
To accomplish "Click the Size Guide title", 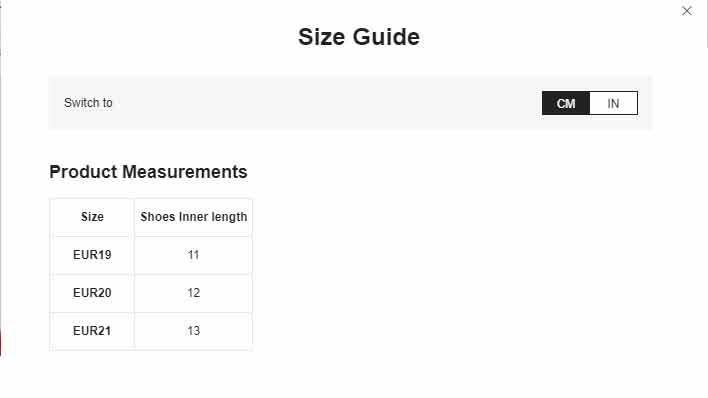I will [x=359, y=37].
